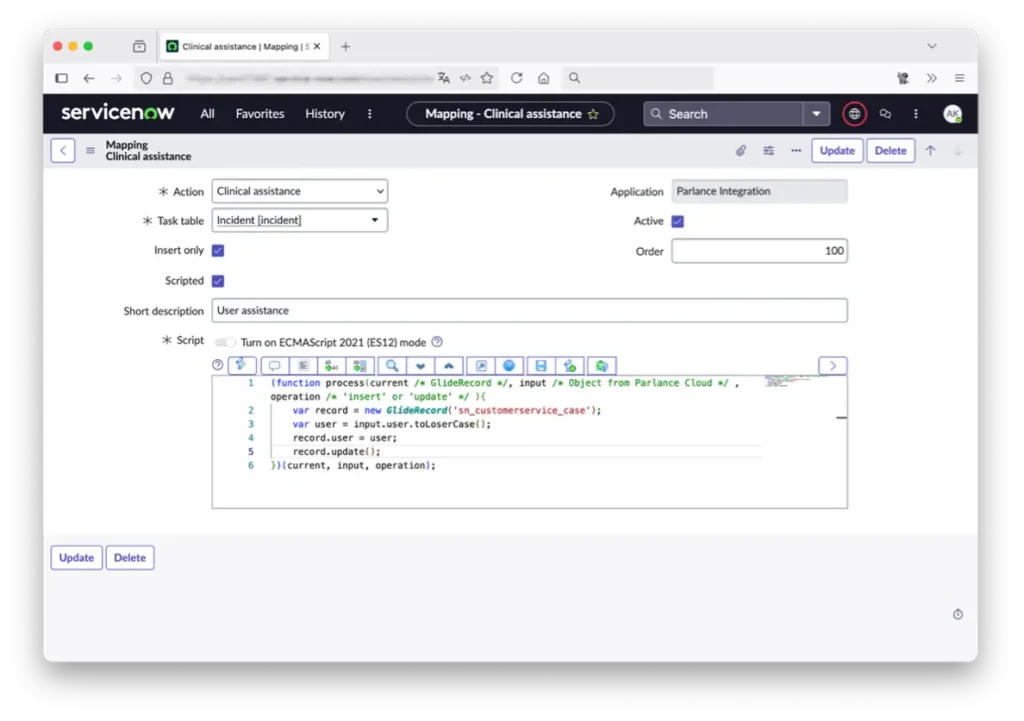
Task: Click the top-right Update button
Action: click(837, 151)
